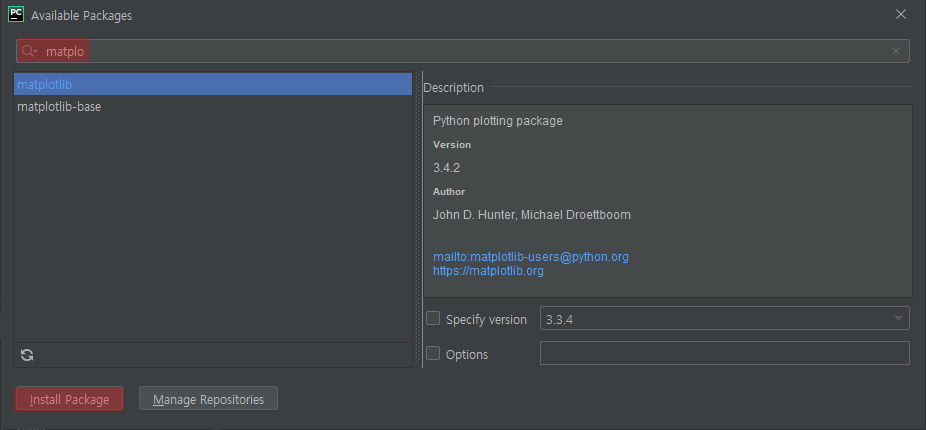926x430 pixels.
Task: Open the mailto matplotlib-users link
Action: pos(530,257)
